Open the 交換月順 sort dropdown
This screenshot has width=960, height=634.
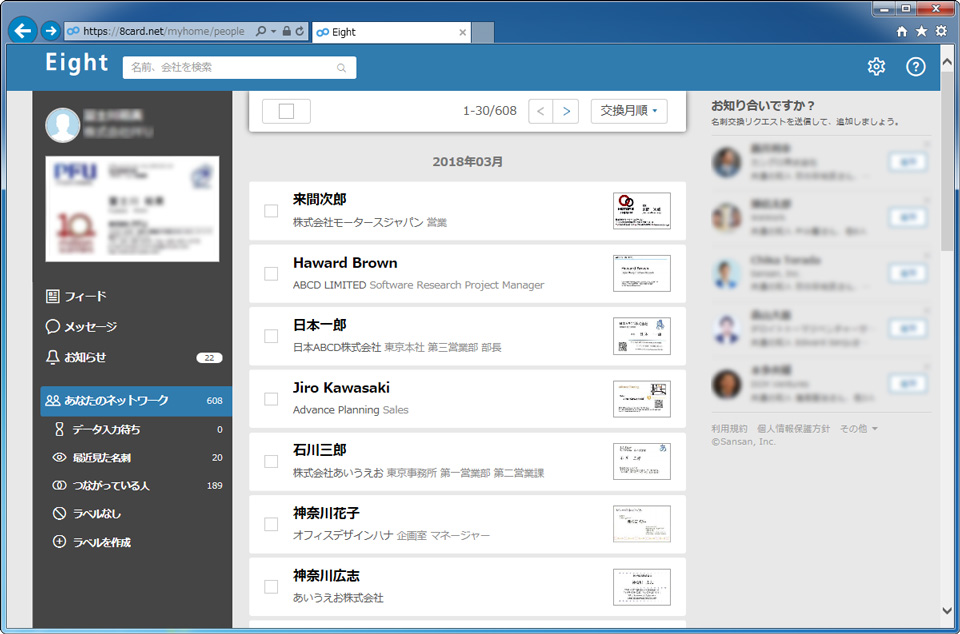(x=629, y=111)
